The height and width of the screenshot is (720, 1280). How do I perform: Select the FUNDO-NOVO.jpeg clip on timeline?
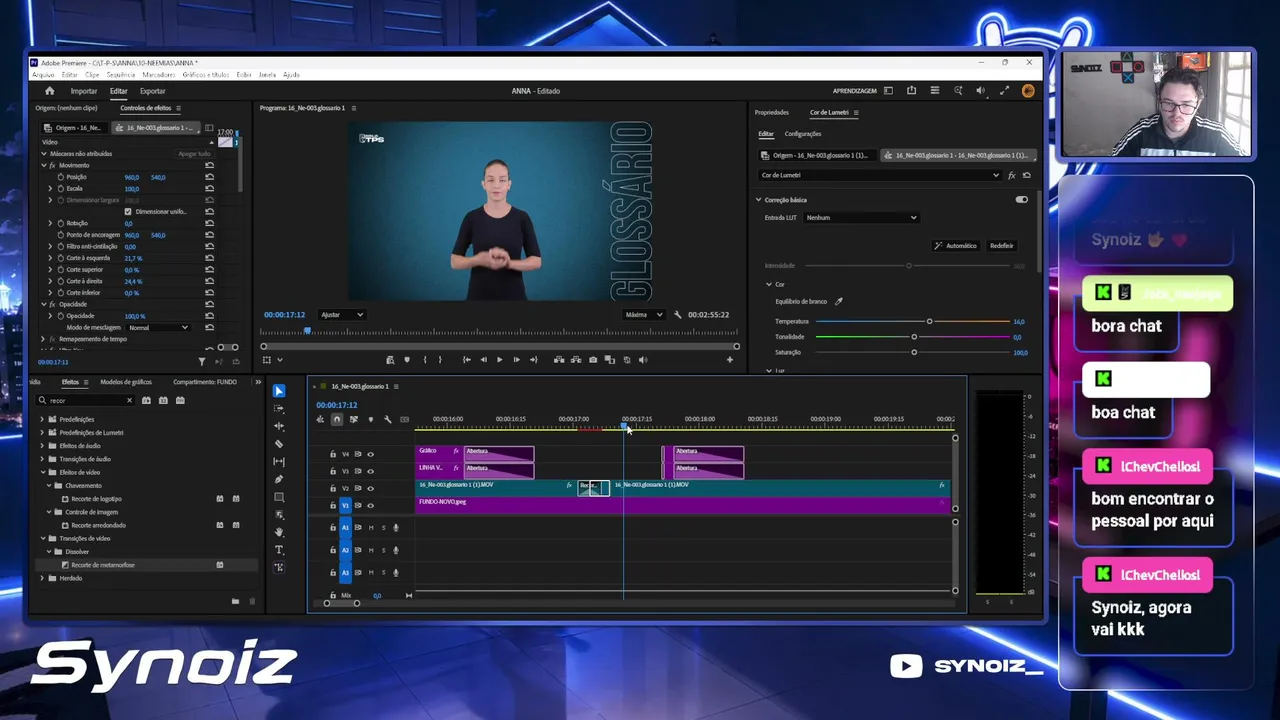click(x=682, y=505)
